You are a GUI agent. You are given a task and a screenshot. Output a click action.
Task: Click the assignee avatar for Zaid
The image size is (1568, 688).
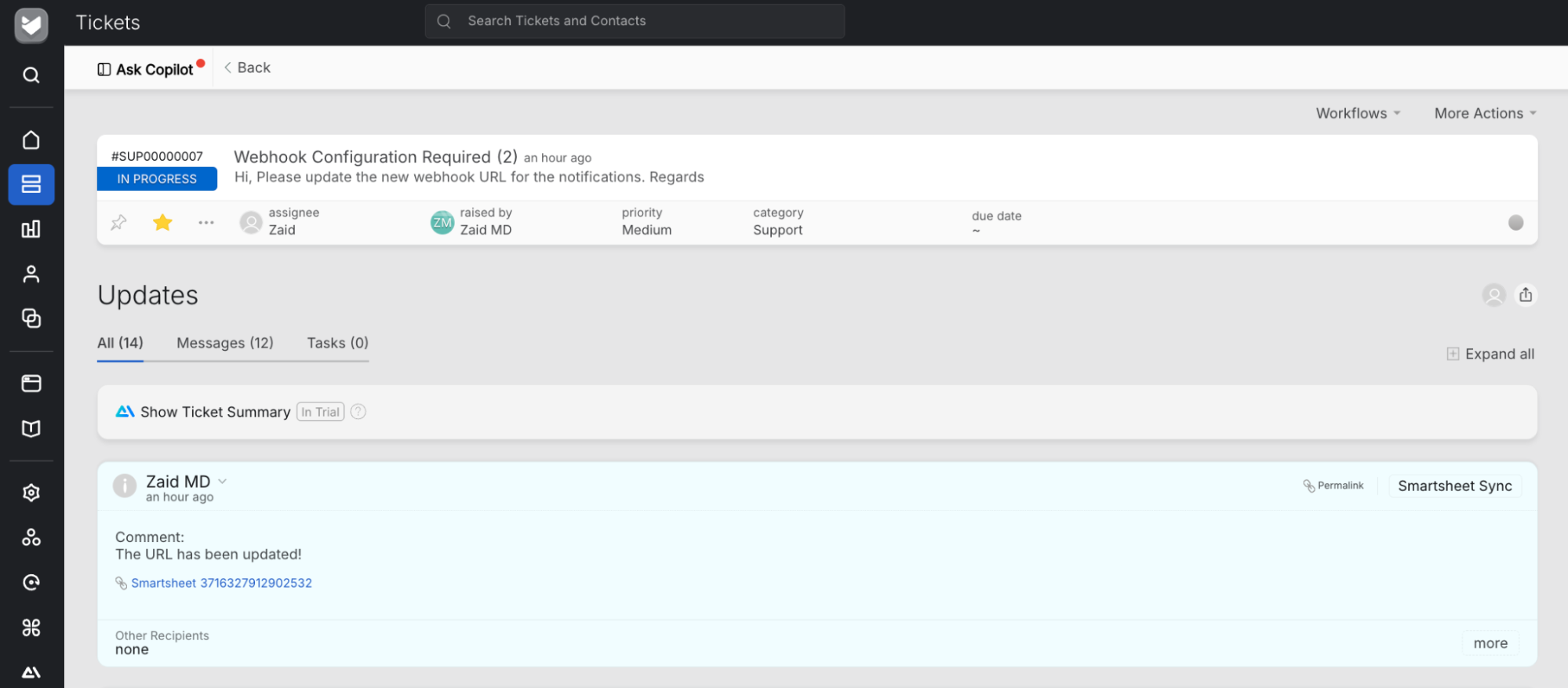(x=251, y=223)
